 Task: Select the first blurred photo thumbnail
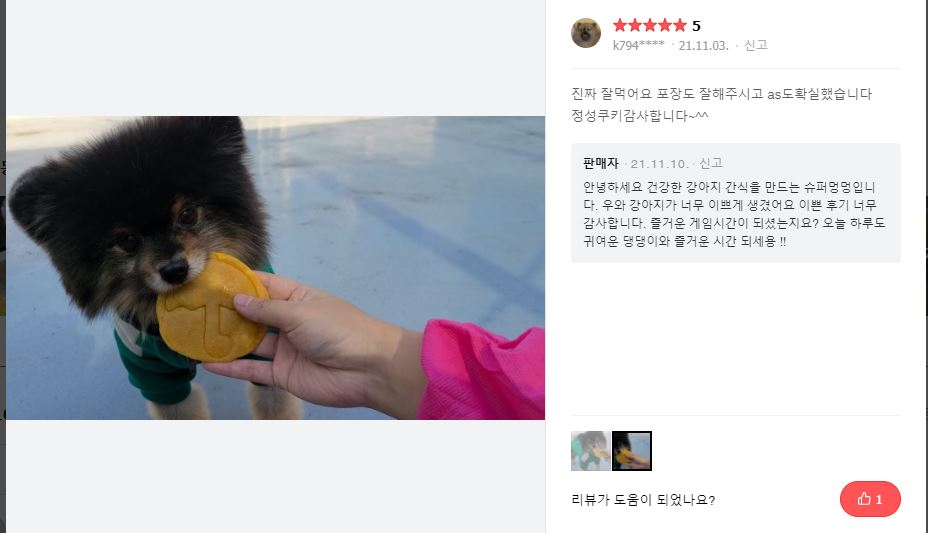pyautogui.click(x=590, y=451)
